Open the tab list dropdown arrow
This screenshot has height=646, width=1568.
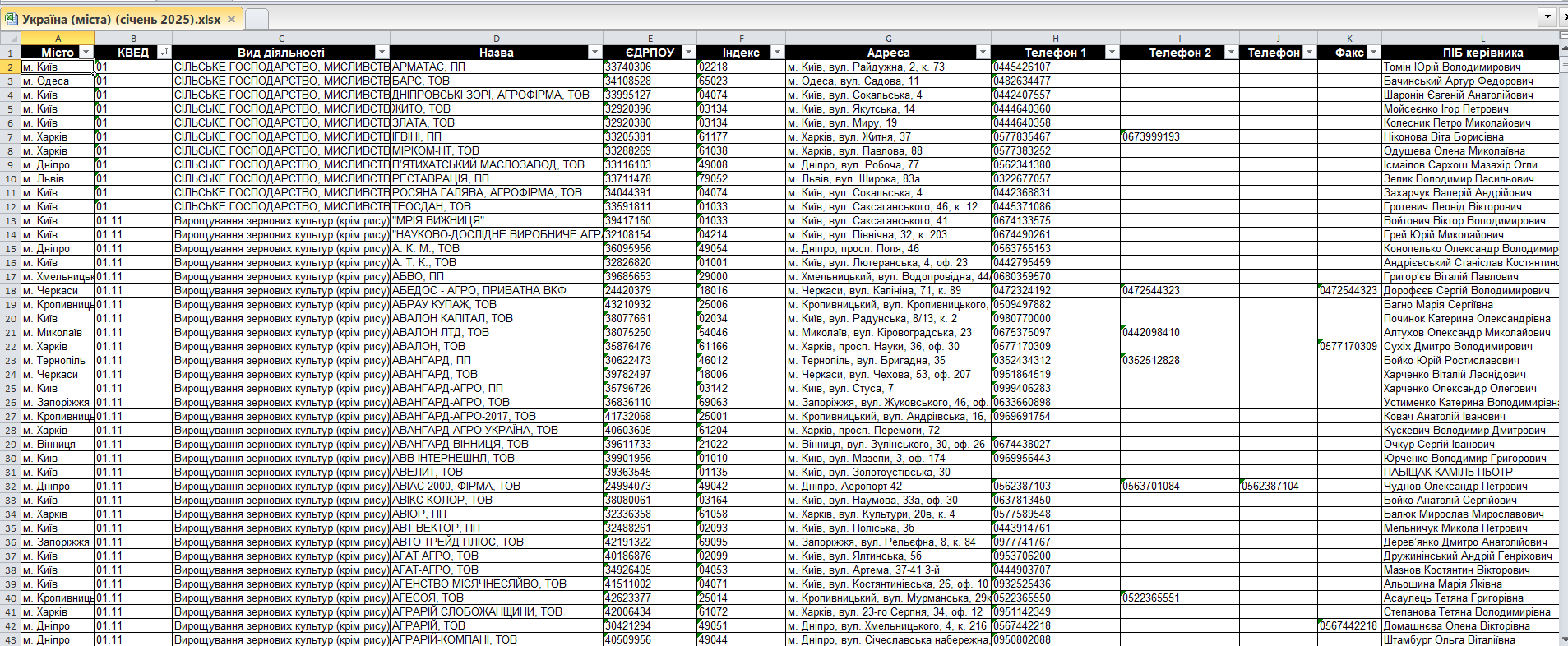coord(1548,16)
